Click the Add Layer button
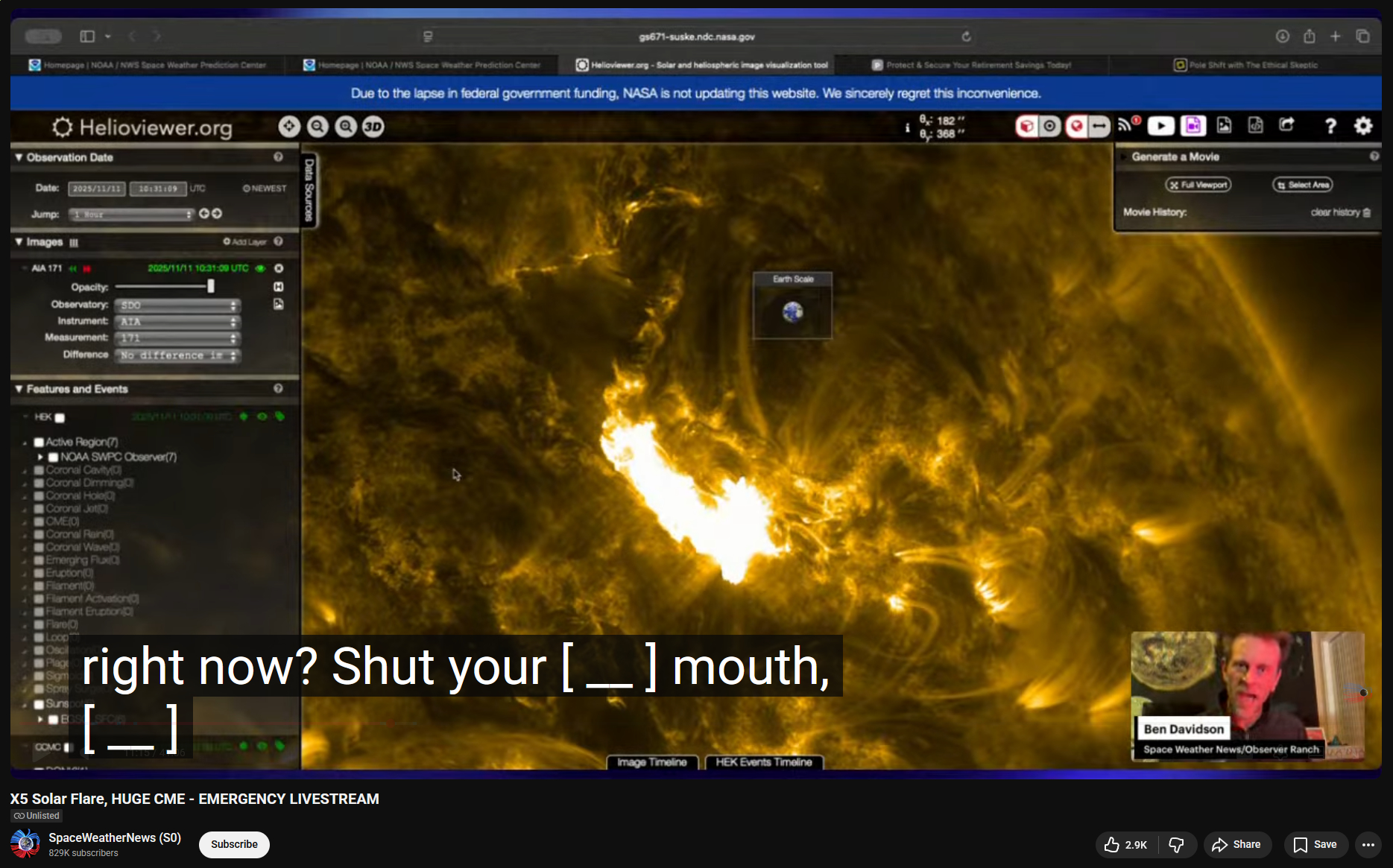This screenshot has width=1393, height=868. pos(245,241)
